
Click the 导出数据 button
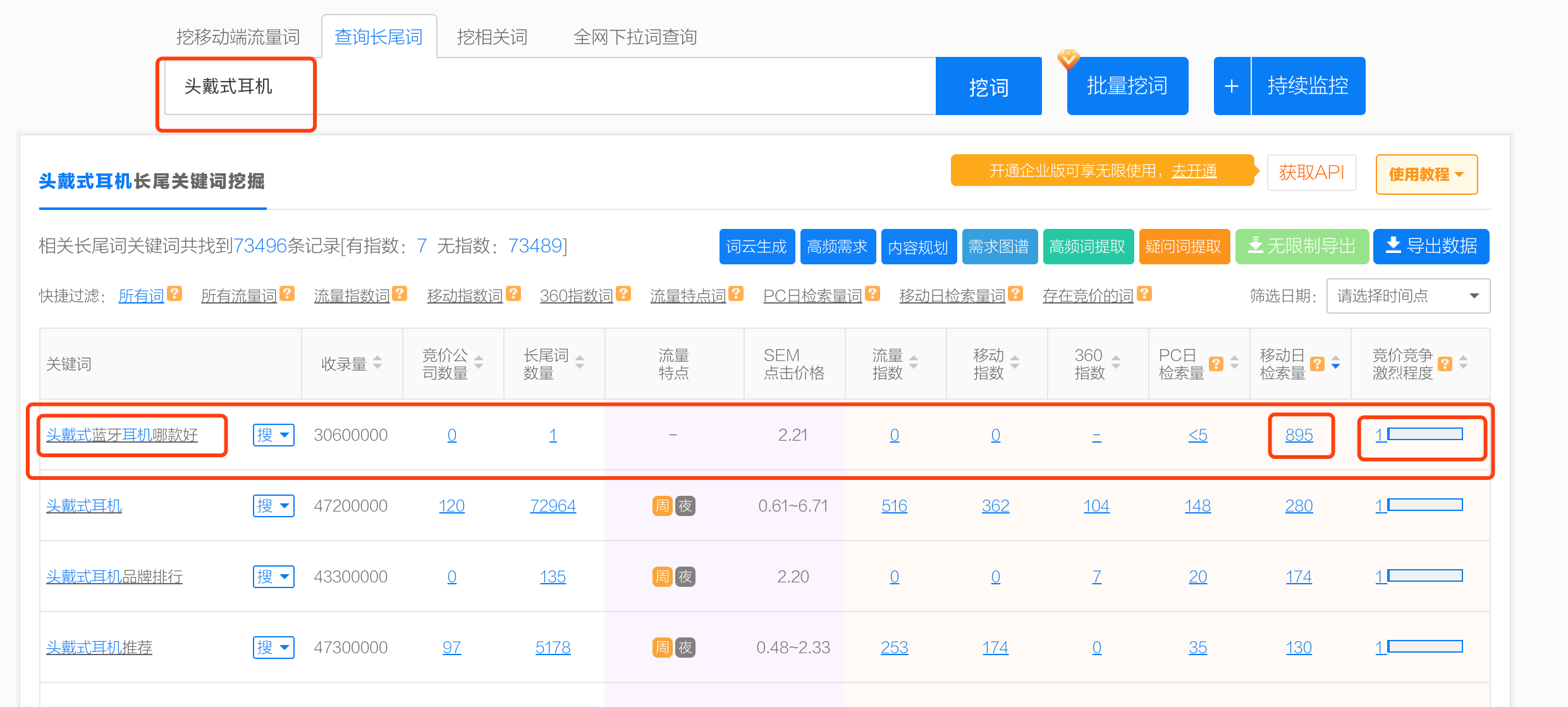(x=1431, y=247)
